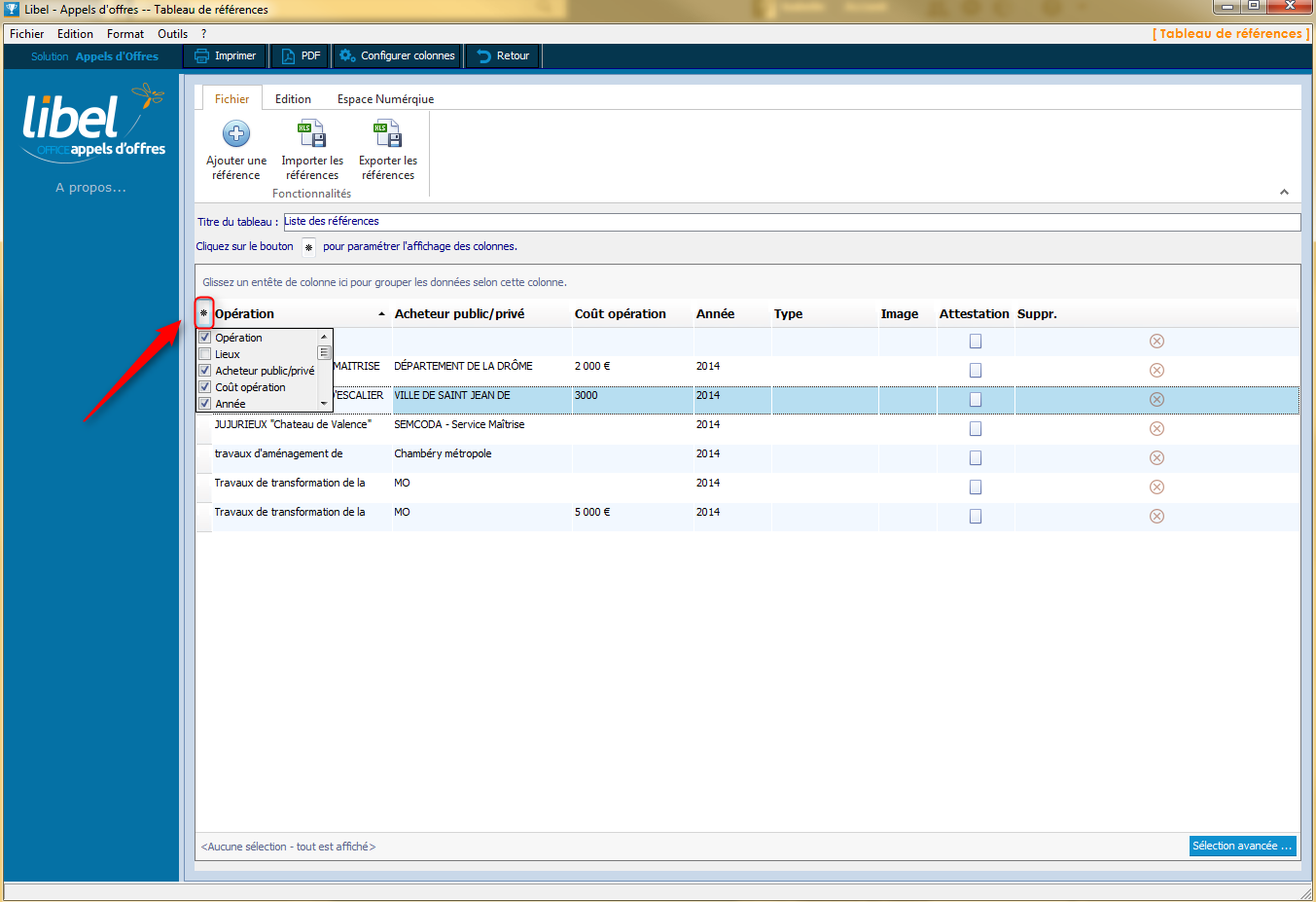Switch to the Fichier ribbon tab
The height and width of the screenshot is (902, 1316).
tap(231, 98)
